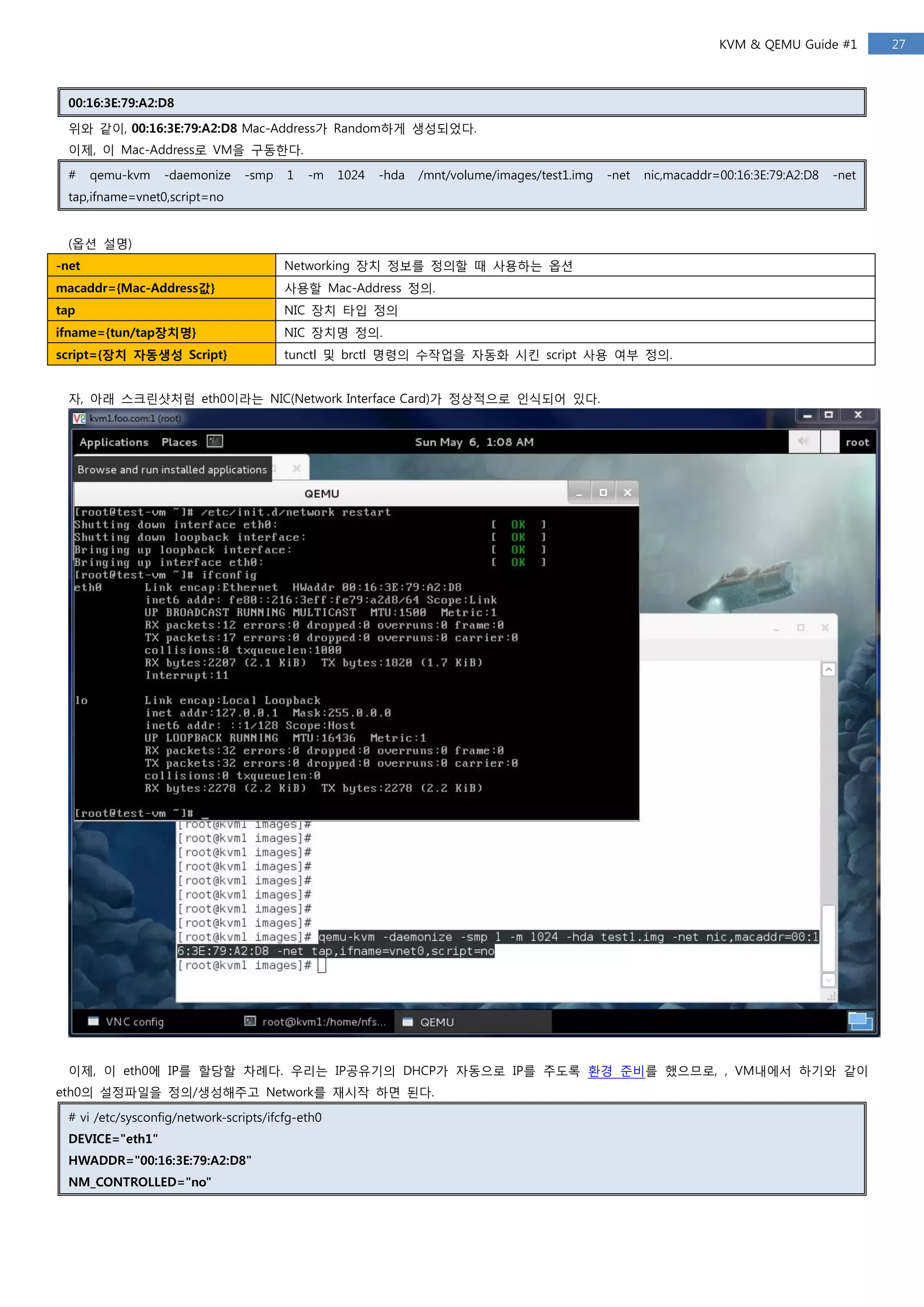Viewport: 924px width, 1307px height.
Task: Click the inet addr:127.0.0.1 line
Action: point(268,713)
